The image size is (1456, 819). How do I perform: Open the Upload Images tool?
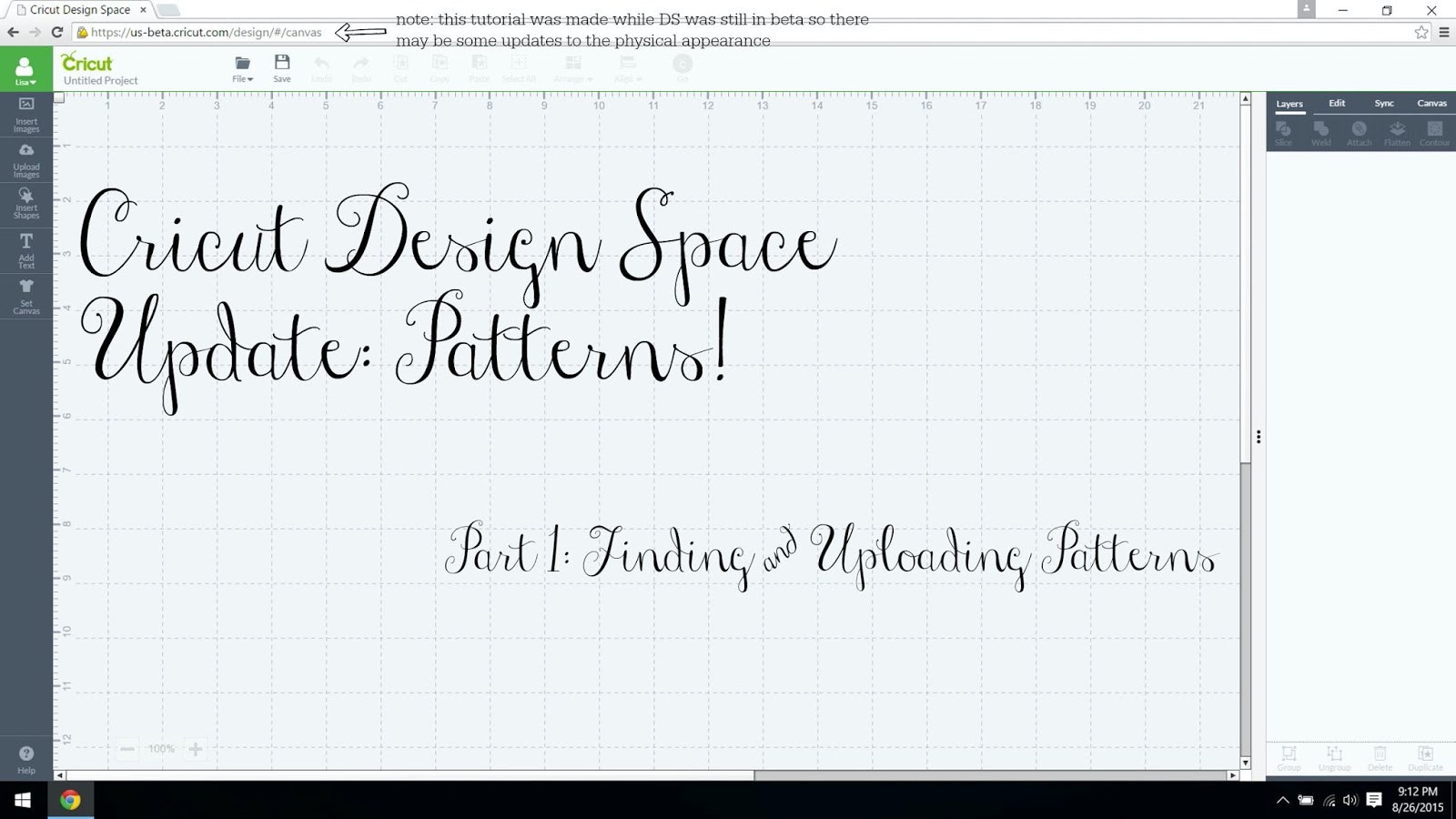pyautogui.click(x=26, y=159)
